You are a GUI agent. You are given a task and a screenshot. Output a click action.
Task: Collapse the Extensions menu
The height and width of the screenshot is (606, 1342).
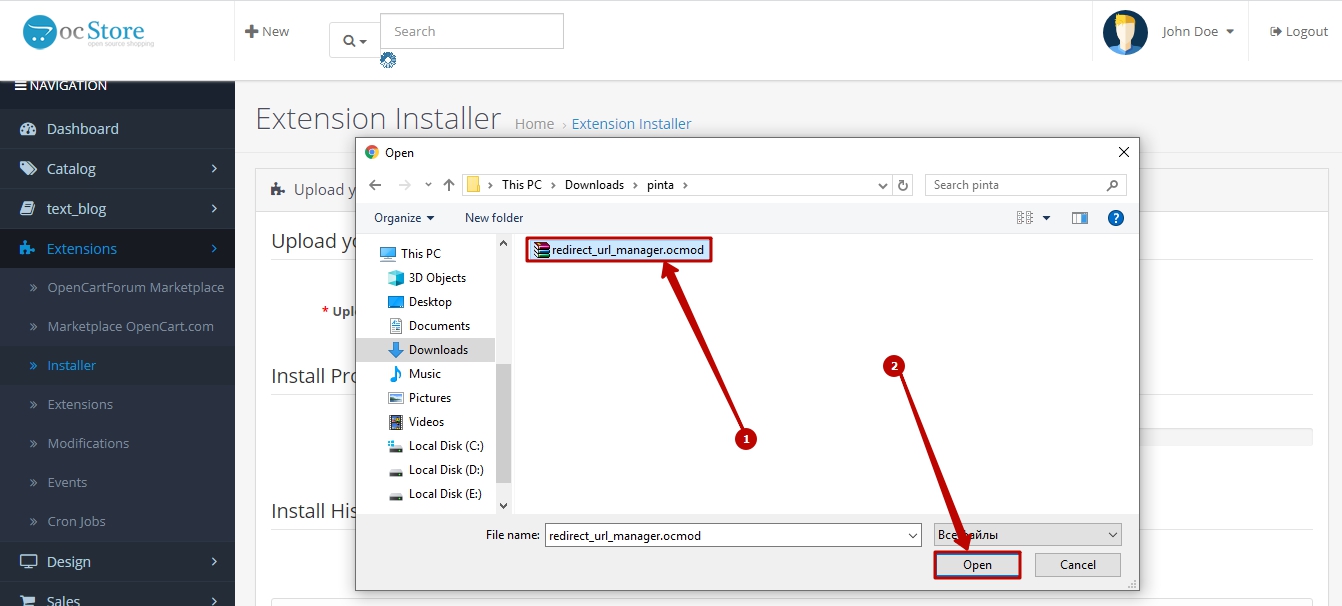tap(117, 248)
